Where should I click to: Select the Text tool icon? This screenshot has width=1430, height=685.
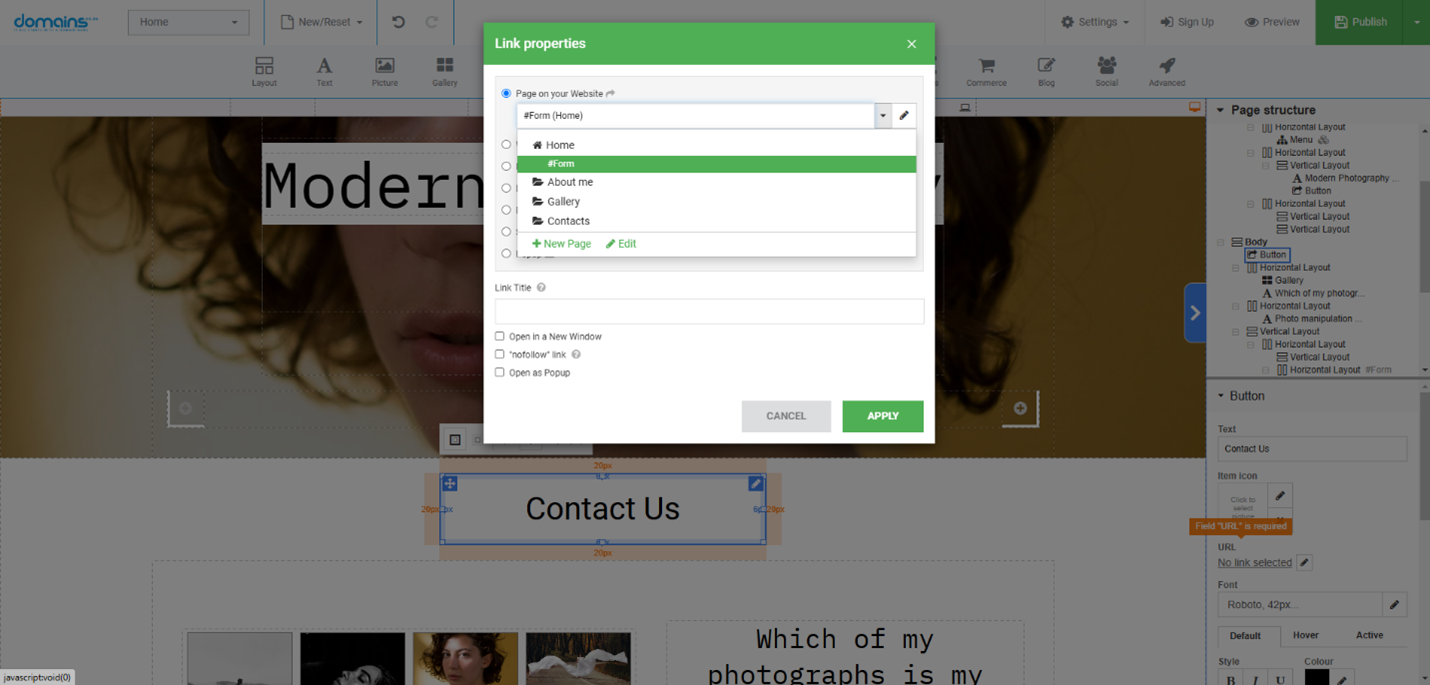point(324,71)
